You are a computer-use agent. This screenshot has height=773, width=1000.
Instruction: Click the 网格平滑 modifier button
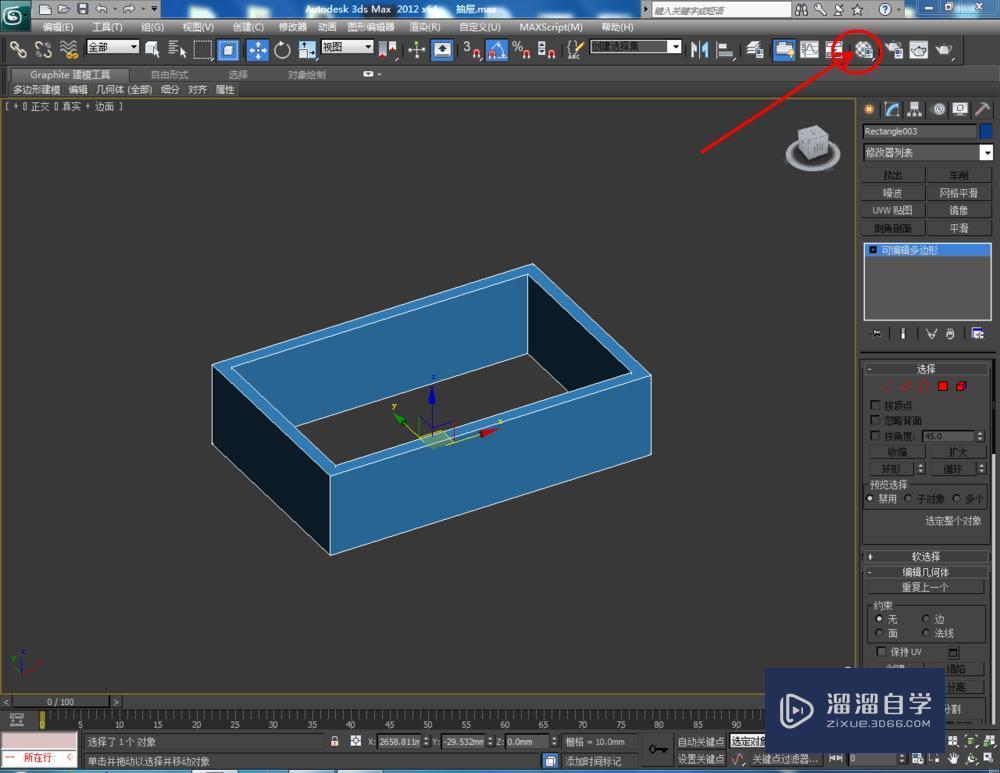point(959,192)
